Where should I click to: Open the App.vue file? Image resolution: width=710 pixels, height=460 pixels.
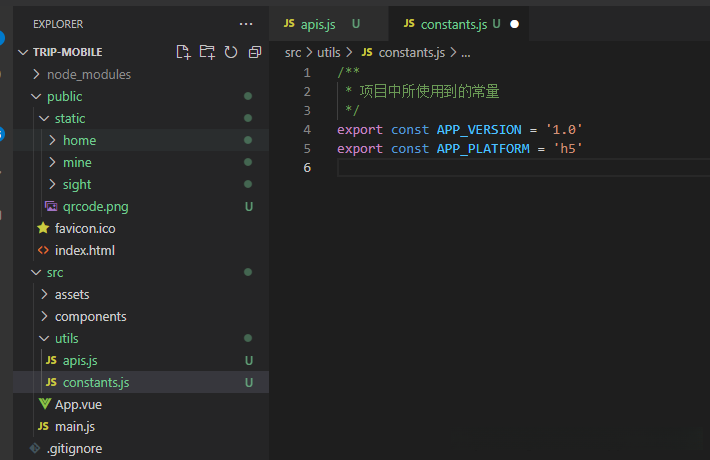pos(78,404)
